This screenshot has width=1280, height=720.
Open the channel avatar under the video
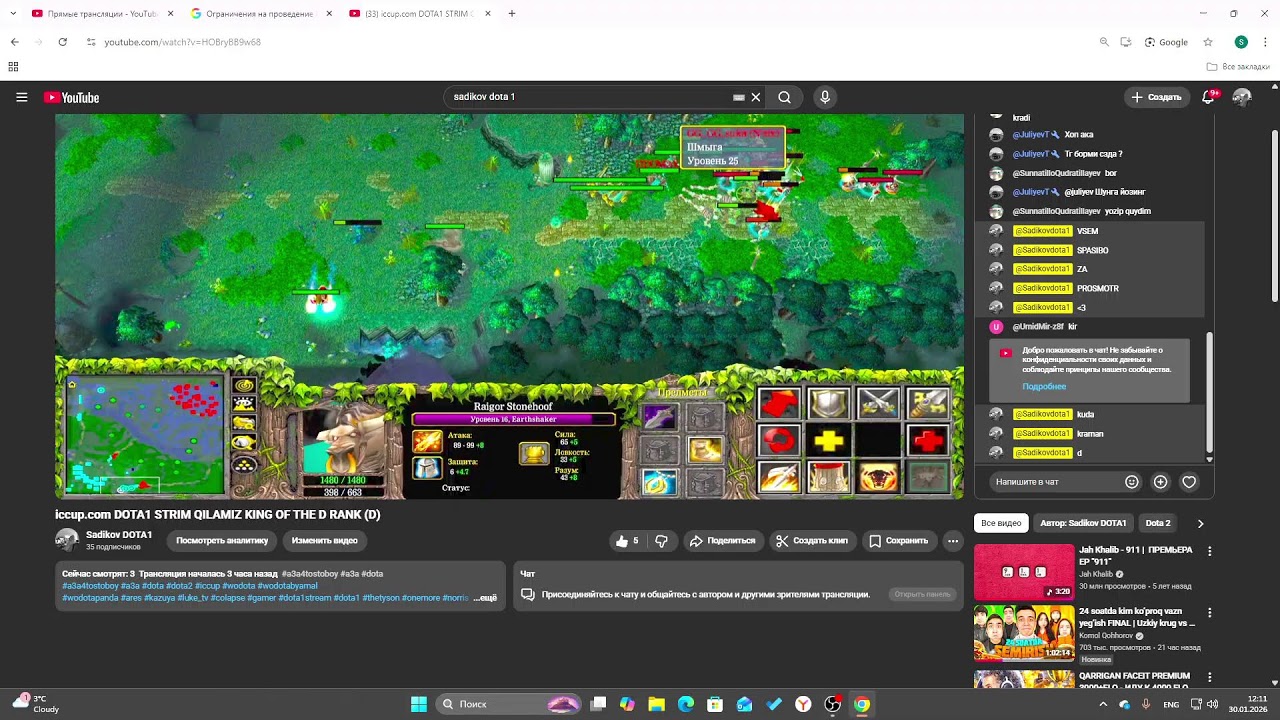coord(67,540)
